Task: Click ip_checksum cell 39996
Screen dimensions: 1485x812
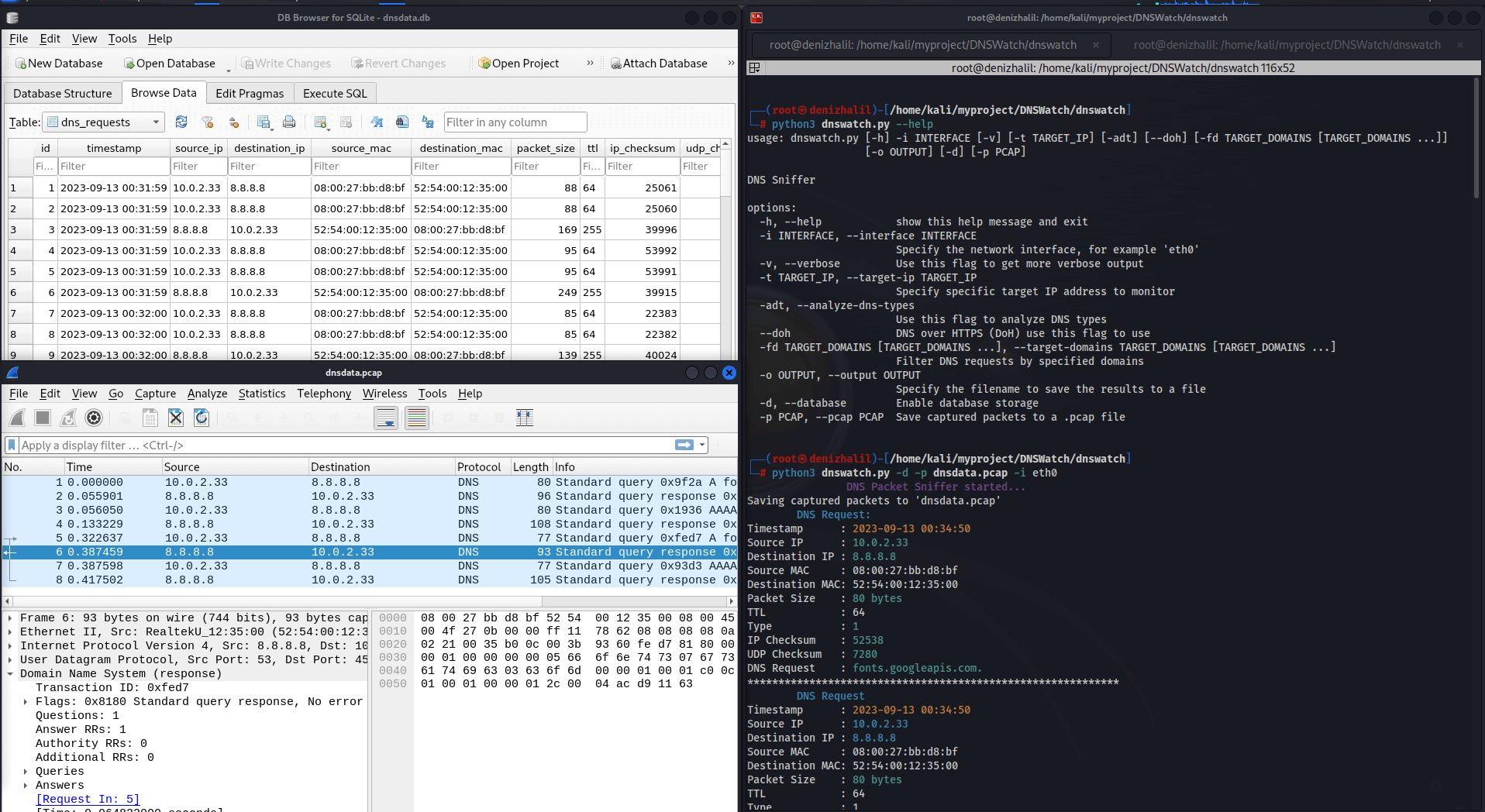Action: coord(642,229)
